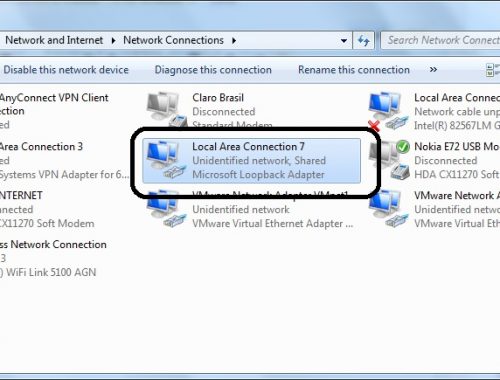Click 'Disconnected' status under Claro Brasil
Viewport: 500px width, 380px height.
(x=224, y=112)
